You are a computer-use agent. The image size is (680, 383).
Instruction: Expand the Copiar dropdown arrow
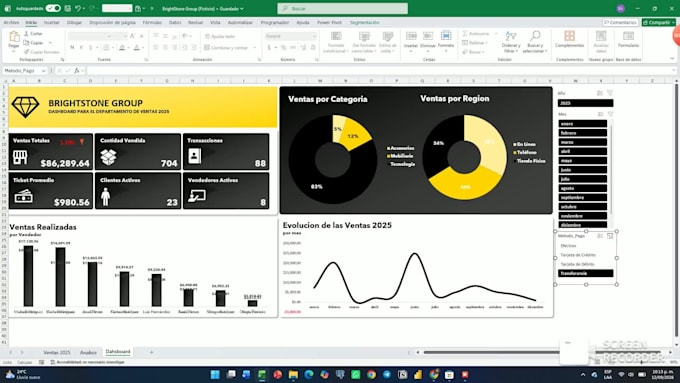pos(50,43)
